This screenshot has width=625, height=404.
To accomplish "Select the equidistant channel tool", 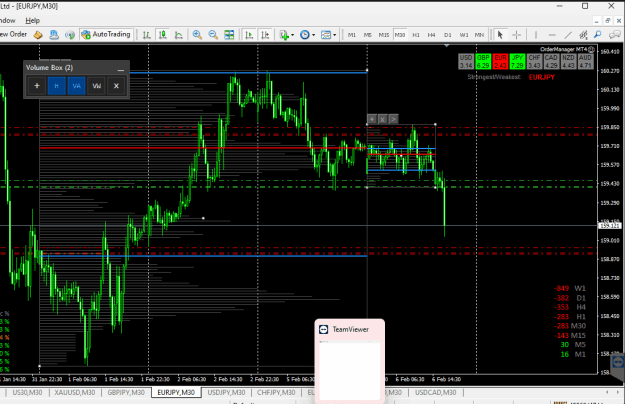I will point(583,35).
